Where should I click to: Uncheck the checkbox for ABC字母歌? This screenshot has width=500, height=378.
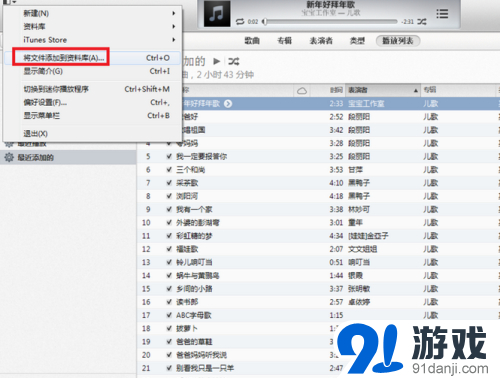[x=169, y=315]
